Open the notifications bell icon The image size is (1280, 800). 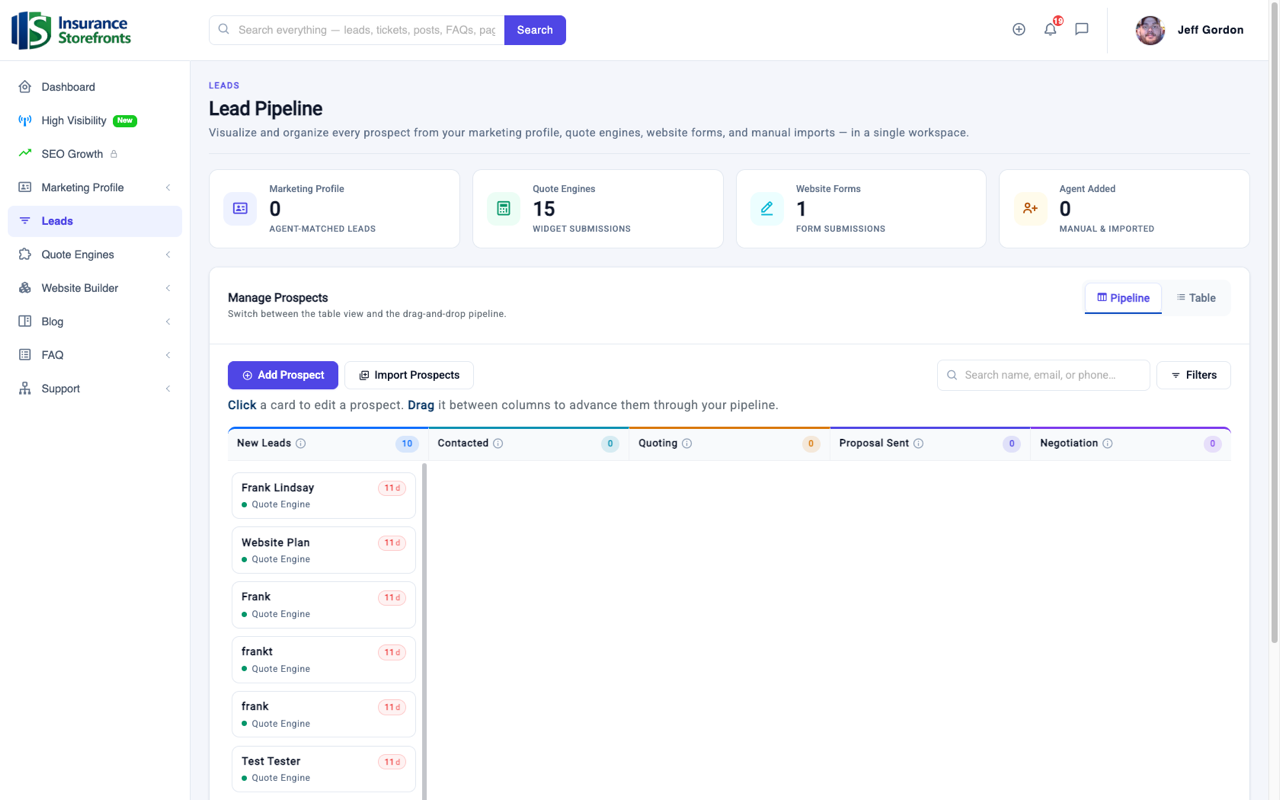point(1050,30)
